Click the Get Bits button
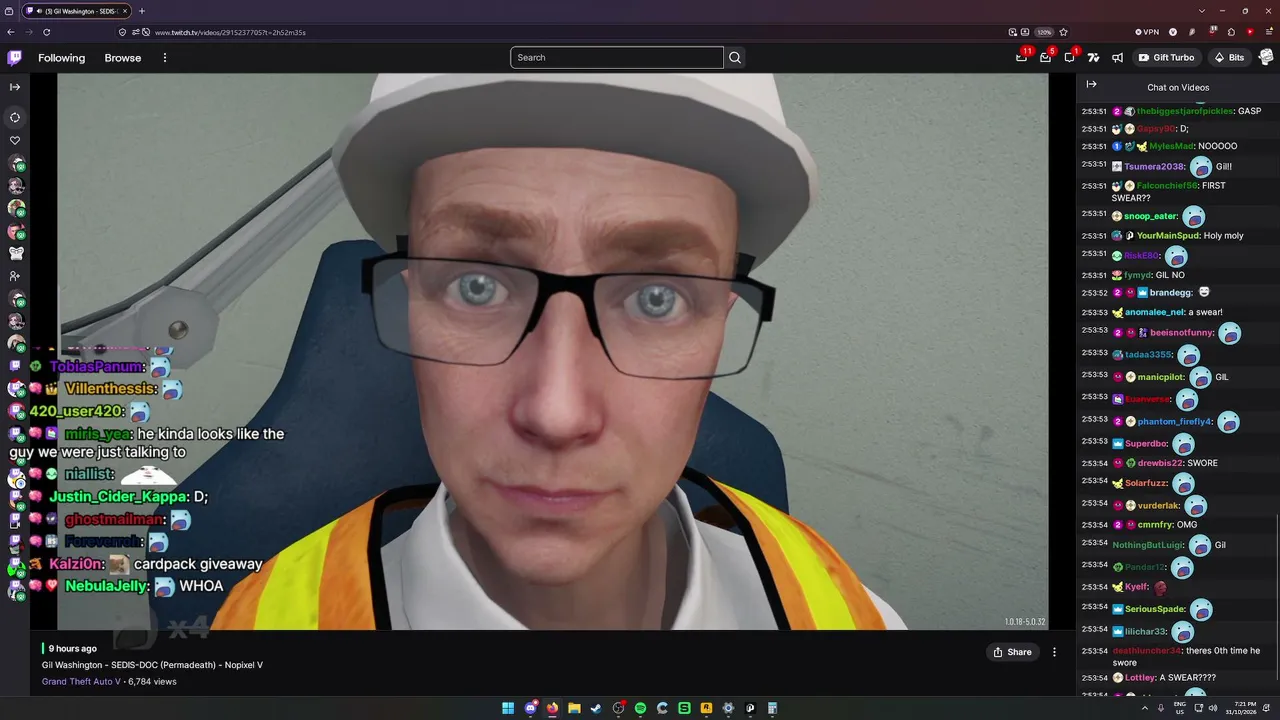1280x720 pixels. [x=1229, y=58]
